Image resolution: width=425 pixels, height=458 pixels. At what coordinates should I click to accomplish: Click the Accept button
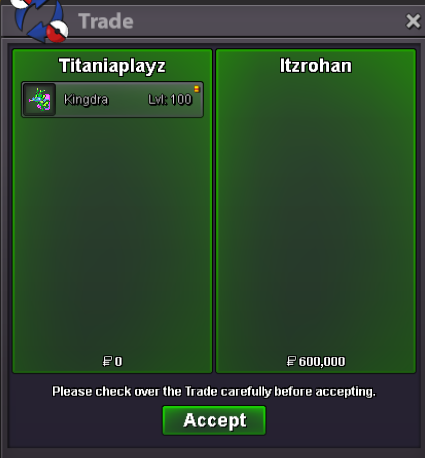click(x=214, y=420)
